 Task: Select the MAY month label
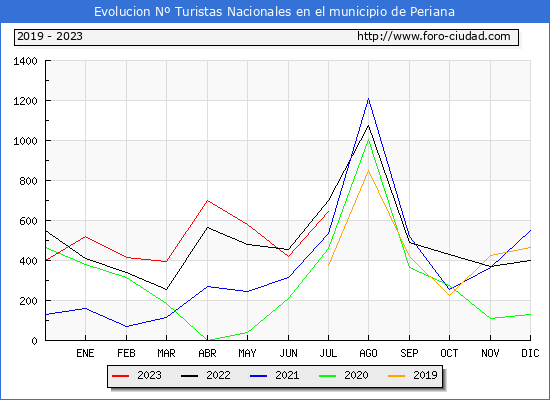pyautogui.click(x=247, y=353)
